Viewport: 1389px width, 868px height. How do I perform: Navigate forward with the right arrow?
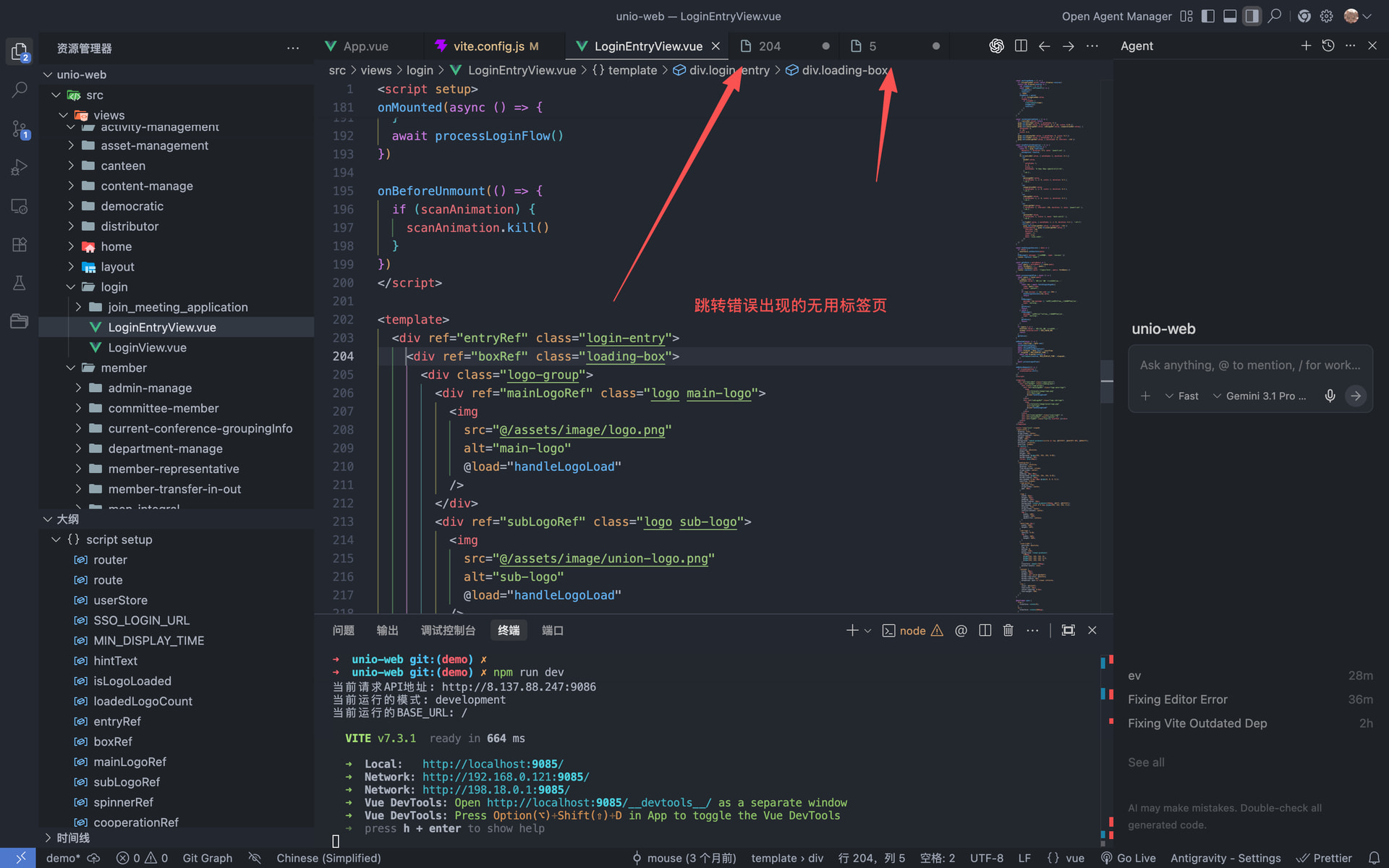click(1068, 46)
